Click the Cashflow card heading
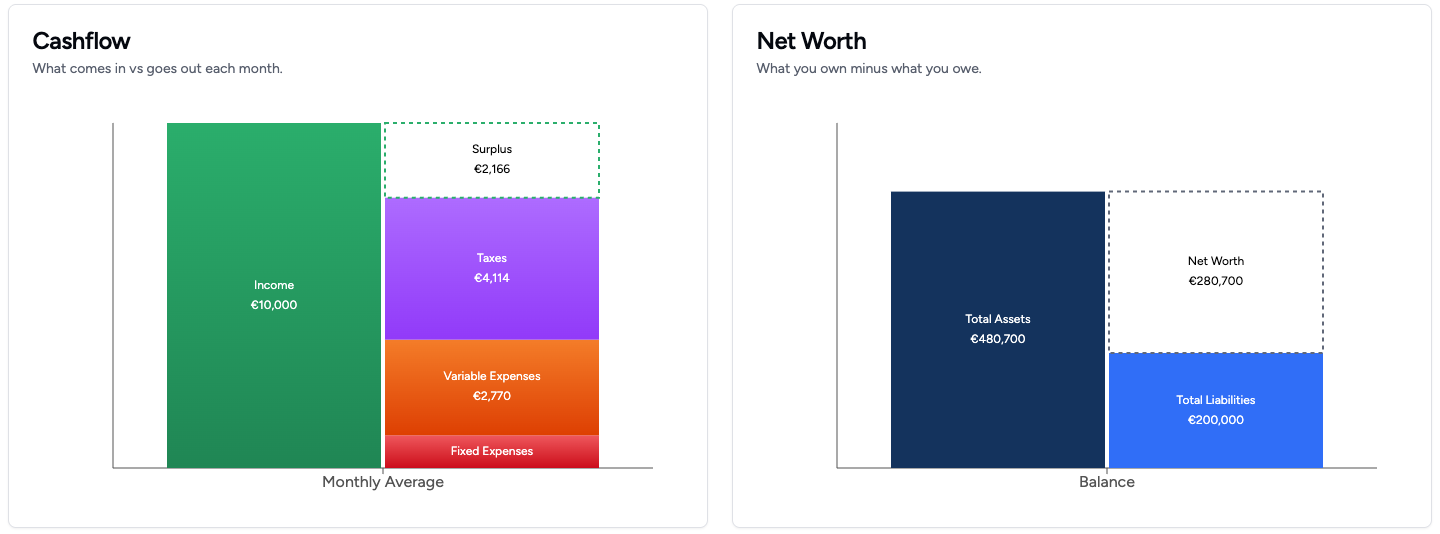Viewport: 1440px width, 534px height. [81, 41]
